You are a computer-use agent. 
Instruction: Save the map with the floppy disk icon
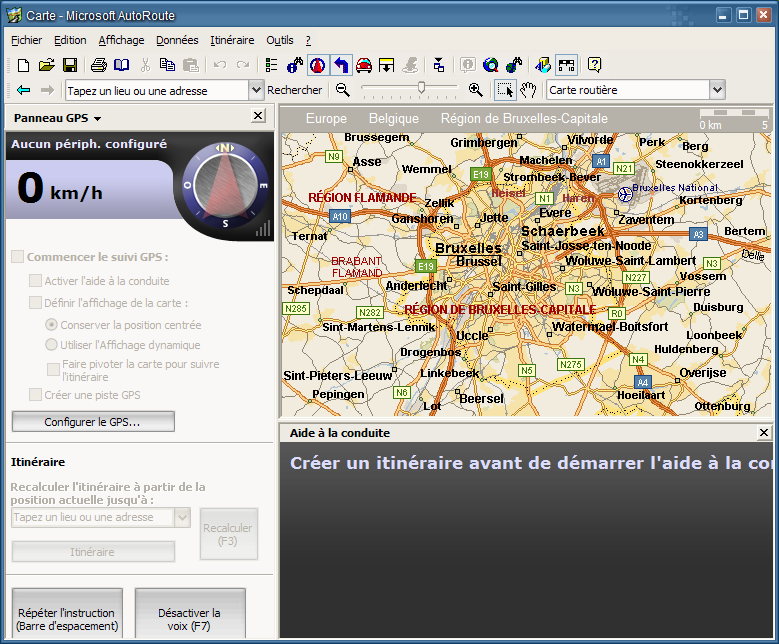click(x=70, y=65)
